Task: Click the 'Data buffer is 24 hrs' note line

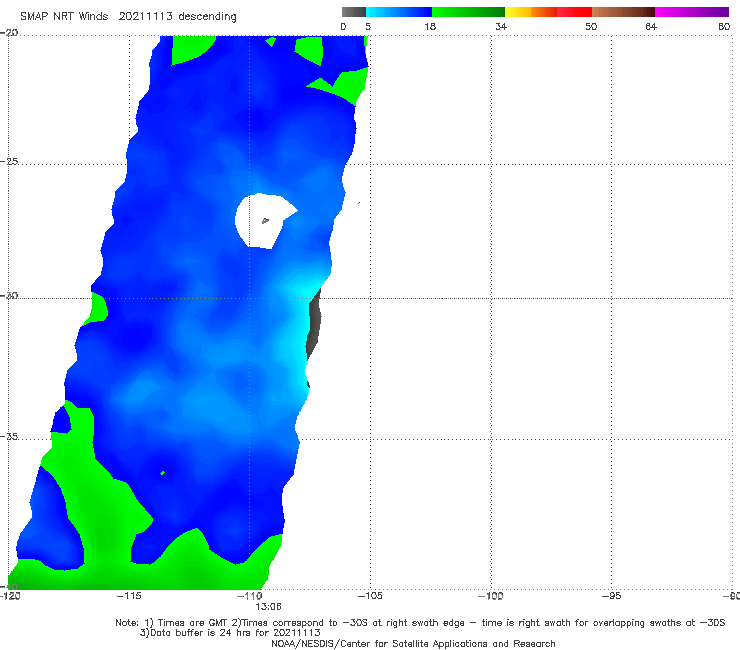Action: (x=230, y=633)
